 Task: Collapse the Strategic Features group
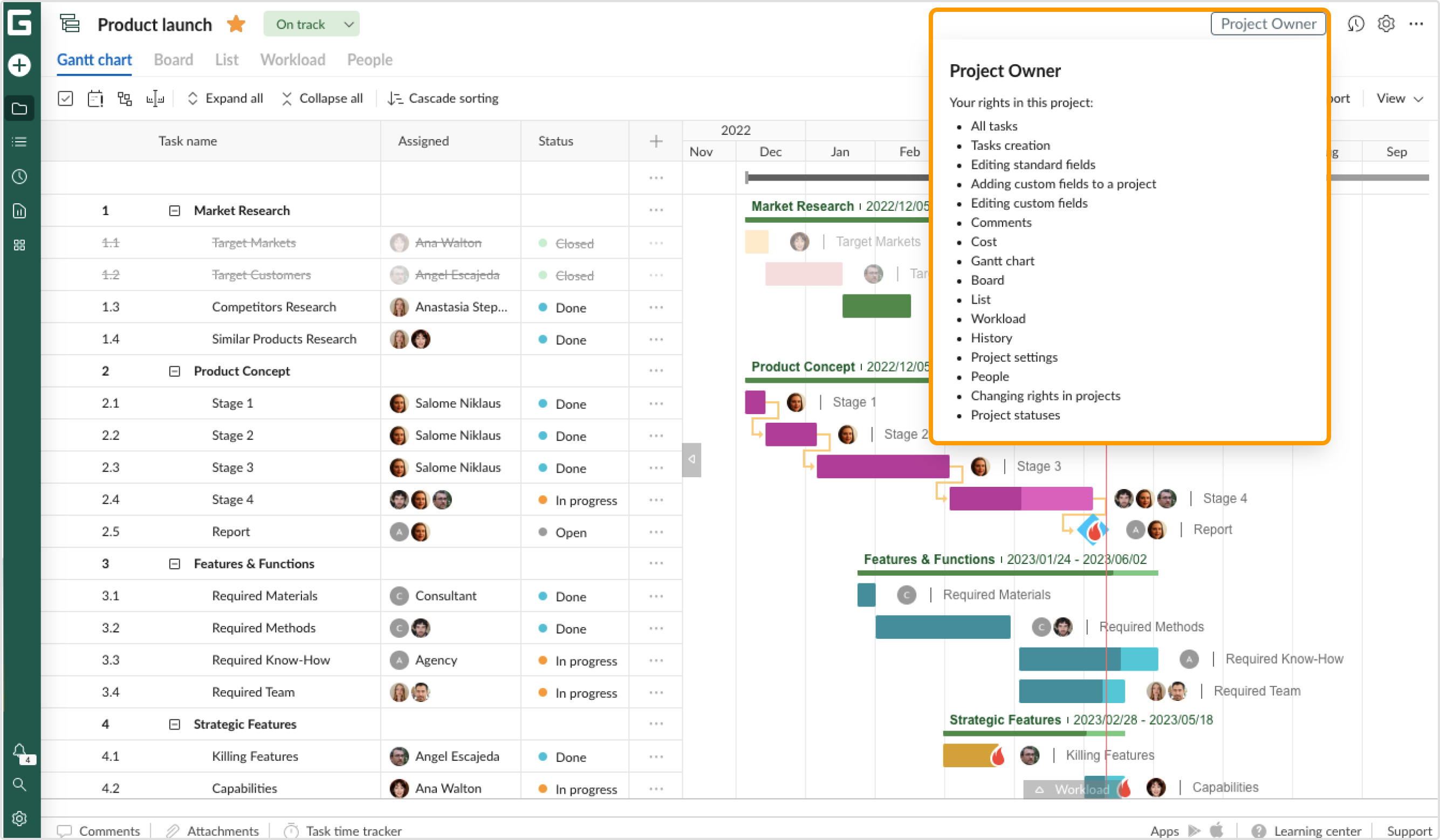point(174,724)
